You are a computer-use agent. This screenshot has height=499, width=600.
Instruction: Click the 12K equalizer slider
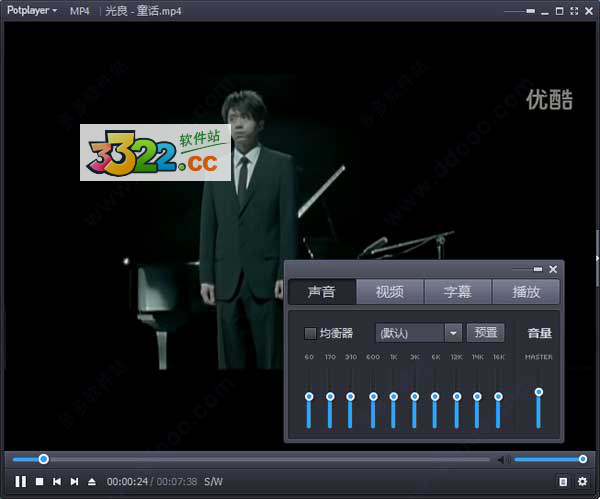[457, 396]
